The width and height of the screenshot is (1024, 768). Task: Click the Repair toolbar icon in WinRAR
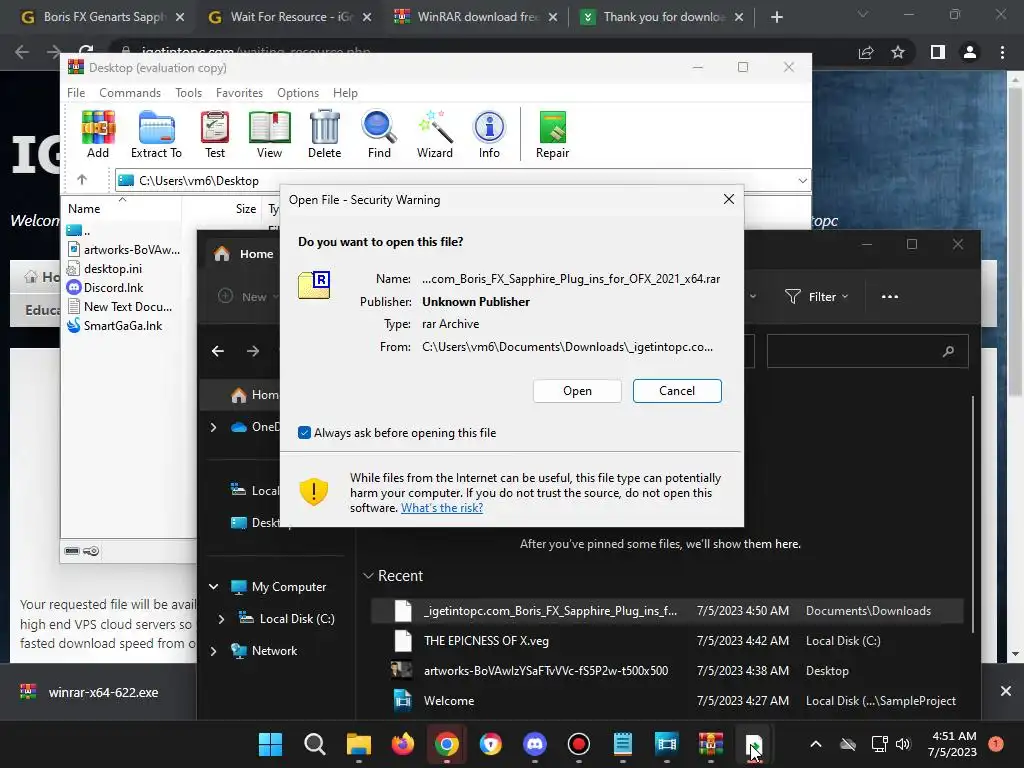point(552,135)
